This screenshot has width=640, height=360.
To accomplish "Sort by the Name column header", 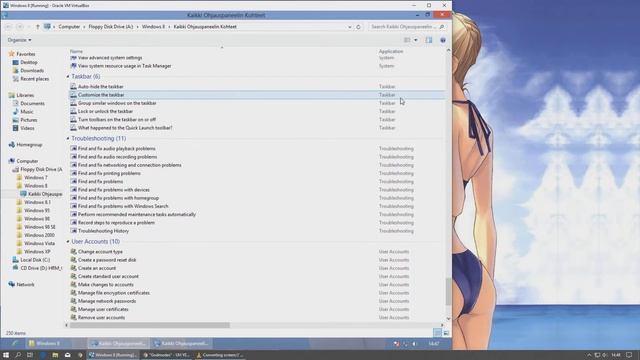I will tap(76, 51).
